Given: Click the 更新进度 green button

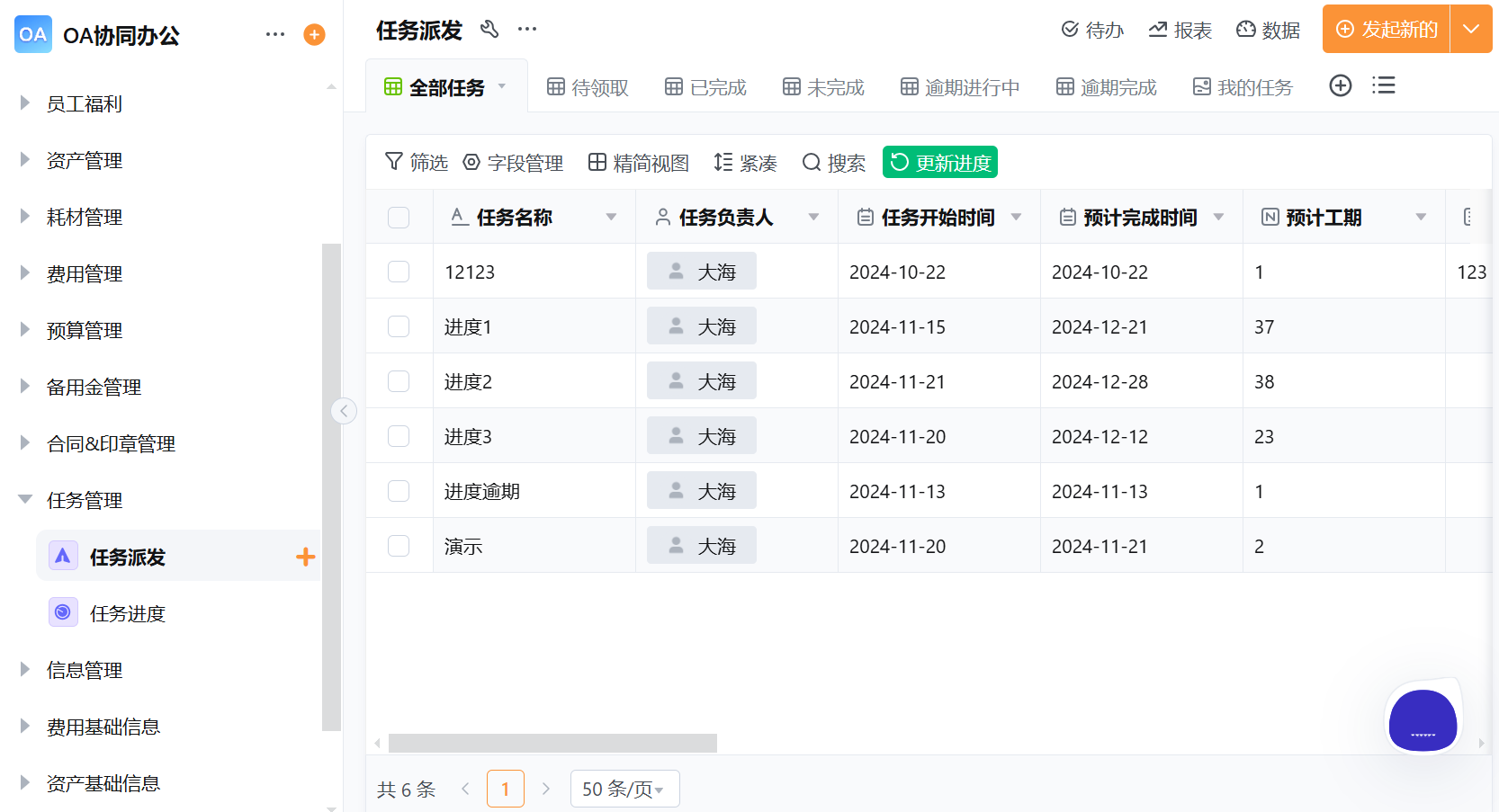Looking at the screenshot, I should click(x=939, y=162).
